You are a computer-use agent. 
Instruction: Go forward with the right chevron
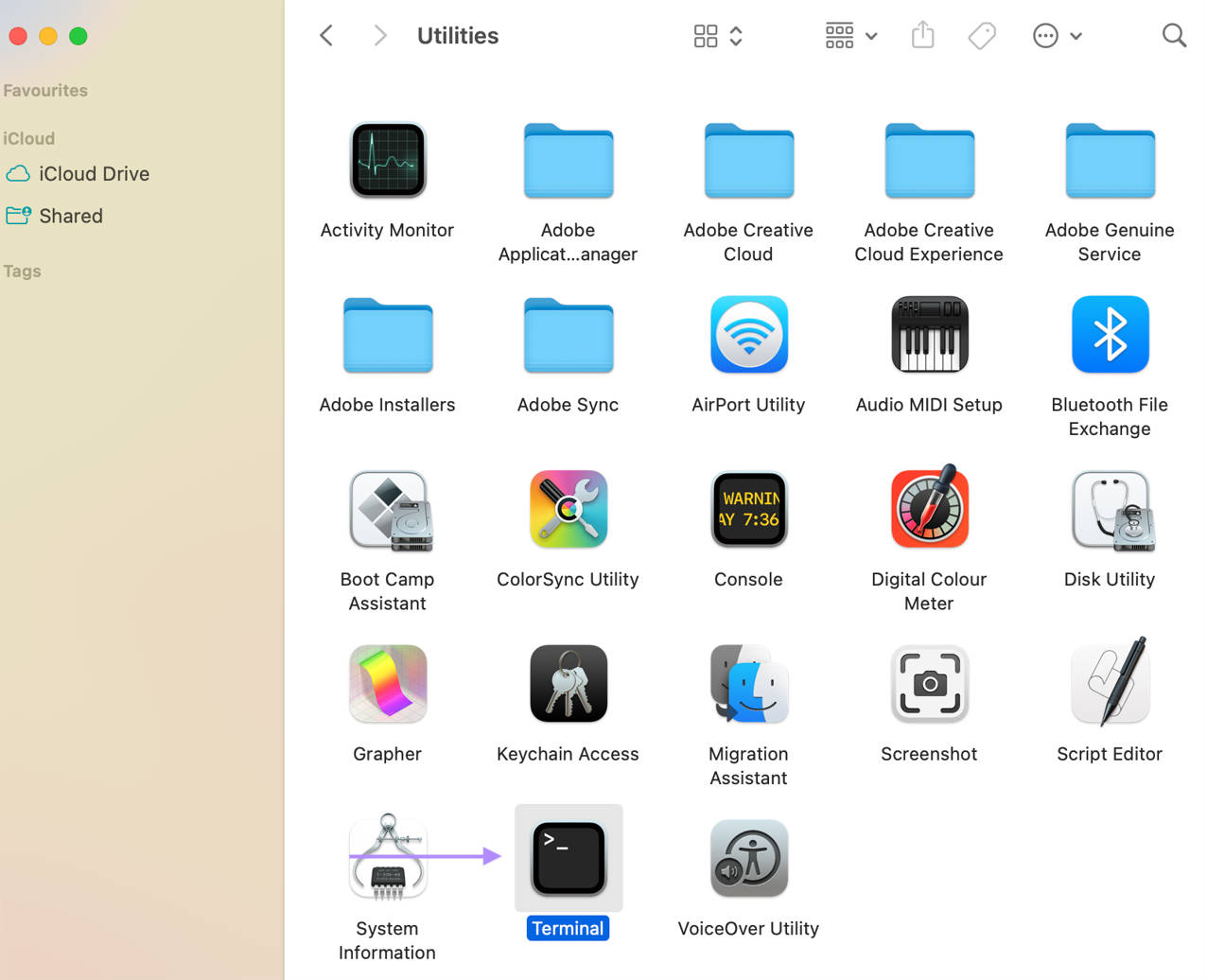380,36
